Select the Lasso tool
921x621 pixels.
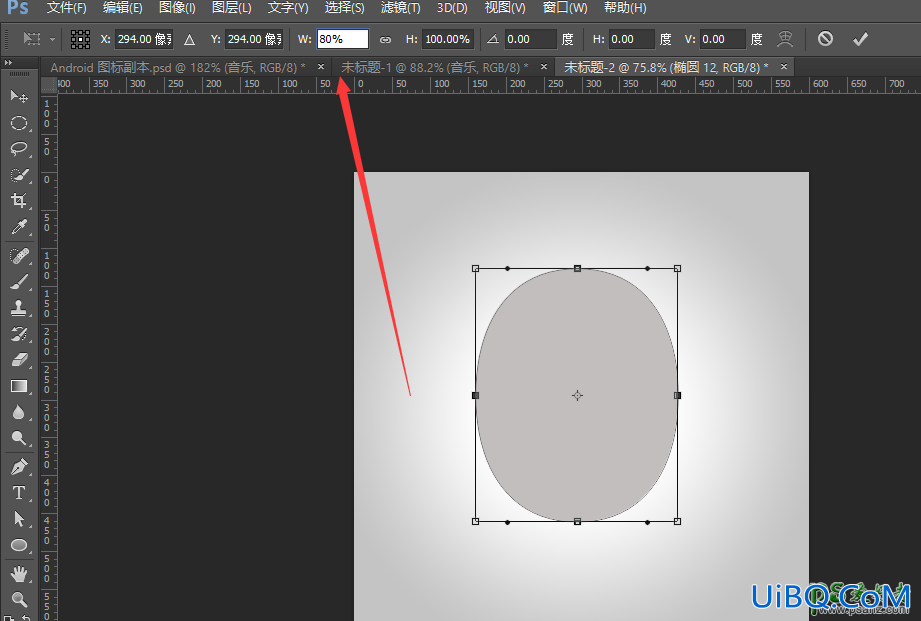click(19, 149)
